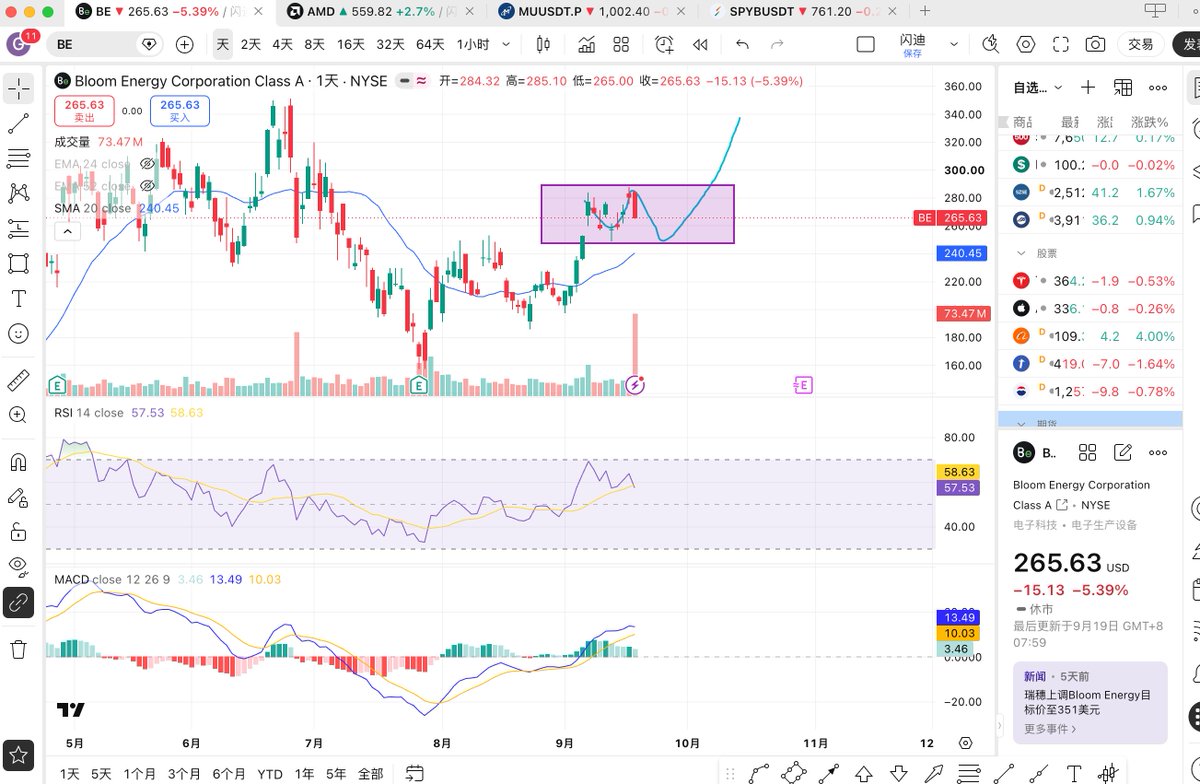The height and width of the screenshot is (784, 1200).
Task: Open the 闪迪 layout save dropdown arrow
Action: click(953, 45)
